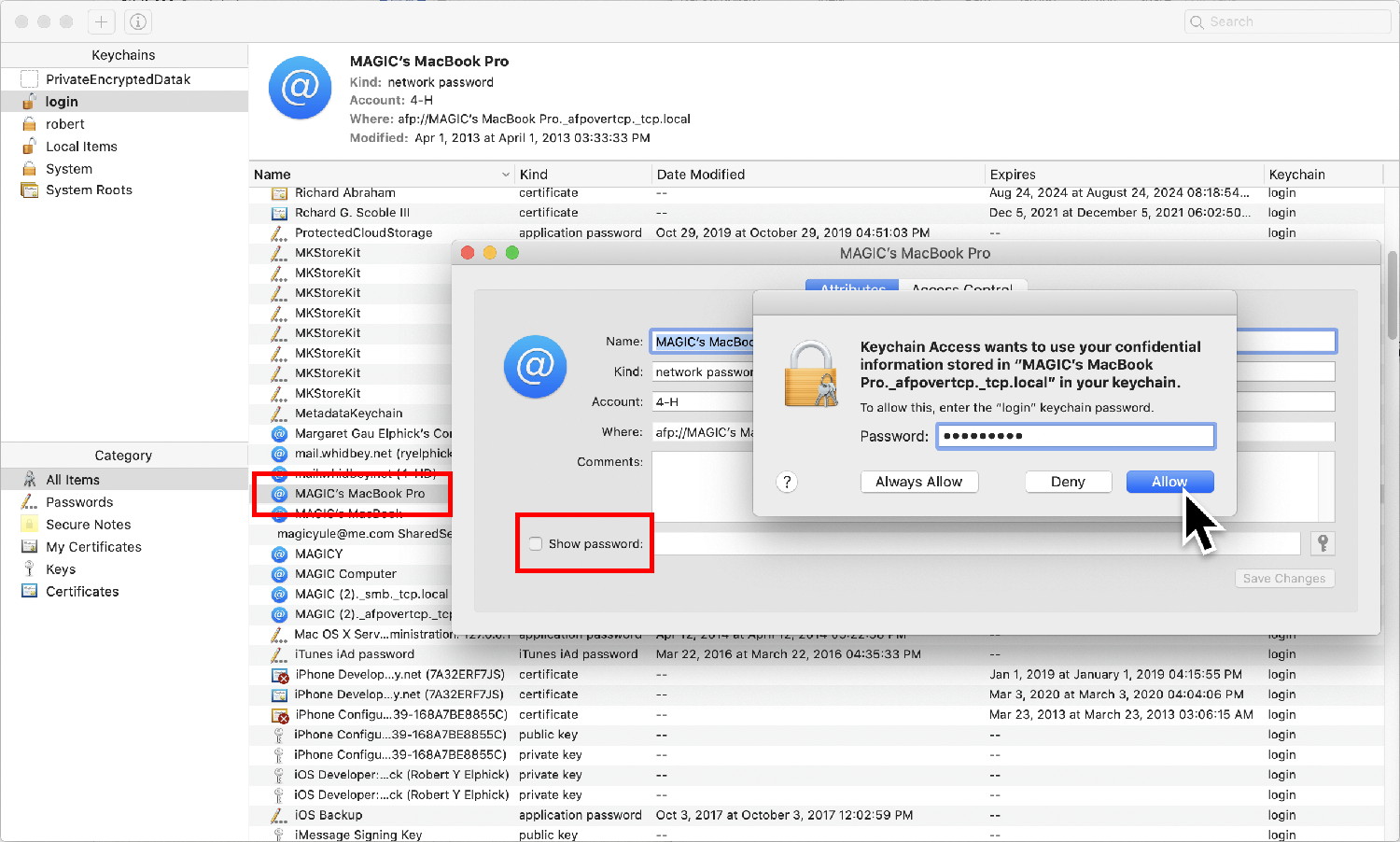Click the keychain Password field

pos(1075,436)
